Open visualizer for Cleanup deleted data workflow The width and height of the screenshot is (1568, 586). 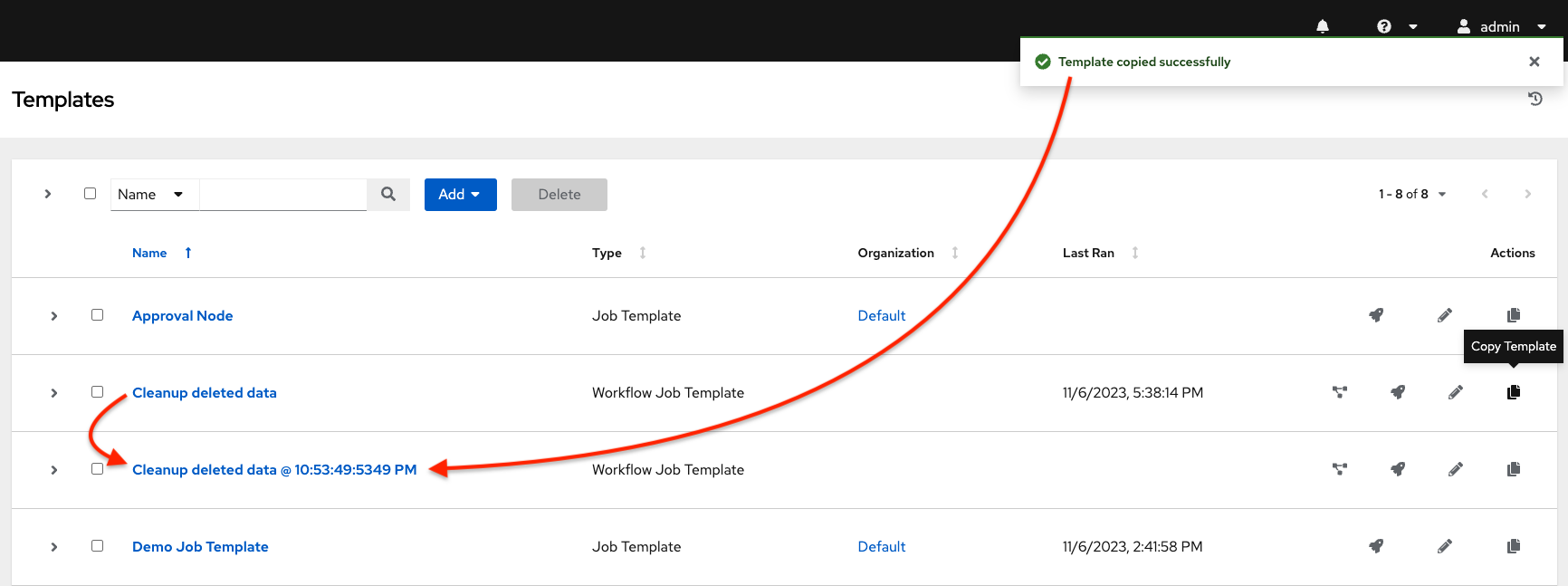[x=1340, y=392]
